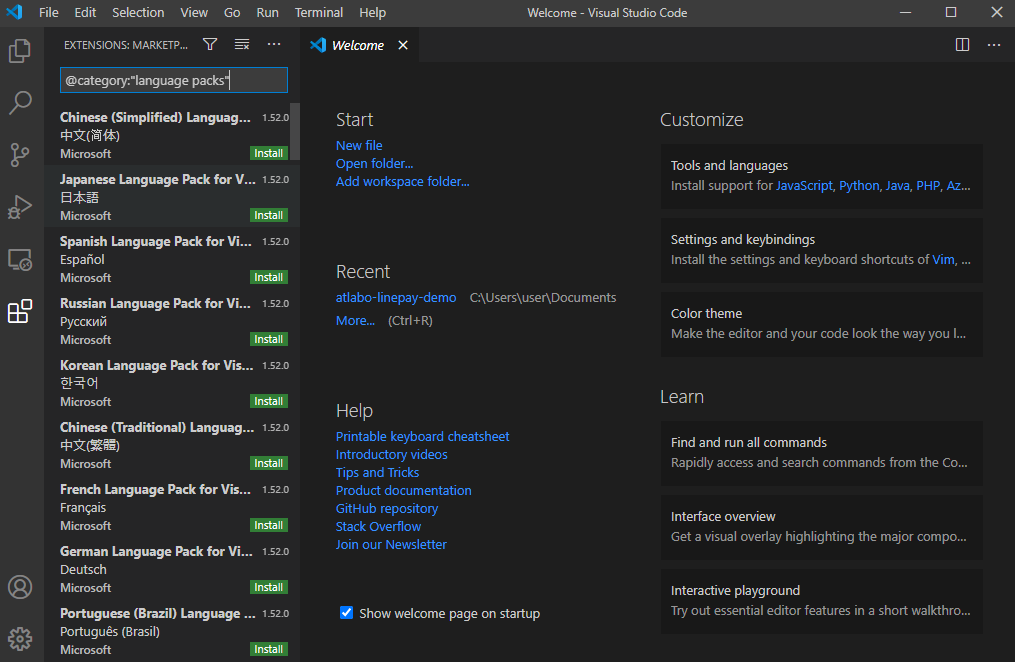
Task: Open editor more actions ellipsis
Action: pyautogui.click(x=994, y=45)
